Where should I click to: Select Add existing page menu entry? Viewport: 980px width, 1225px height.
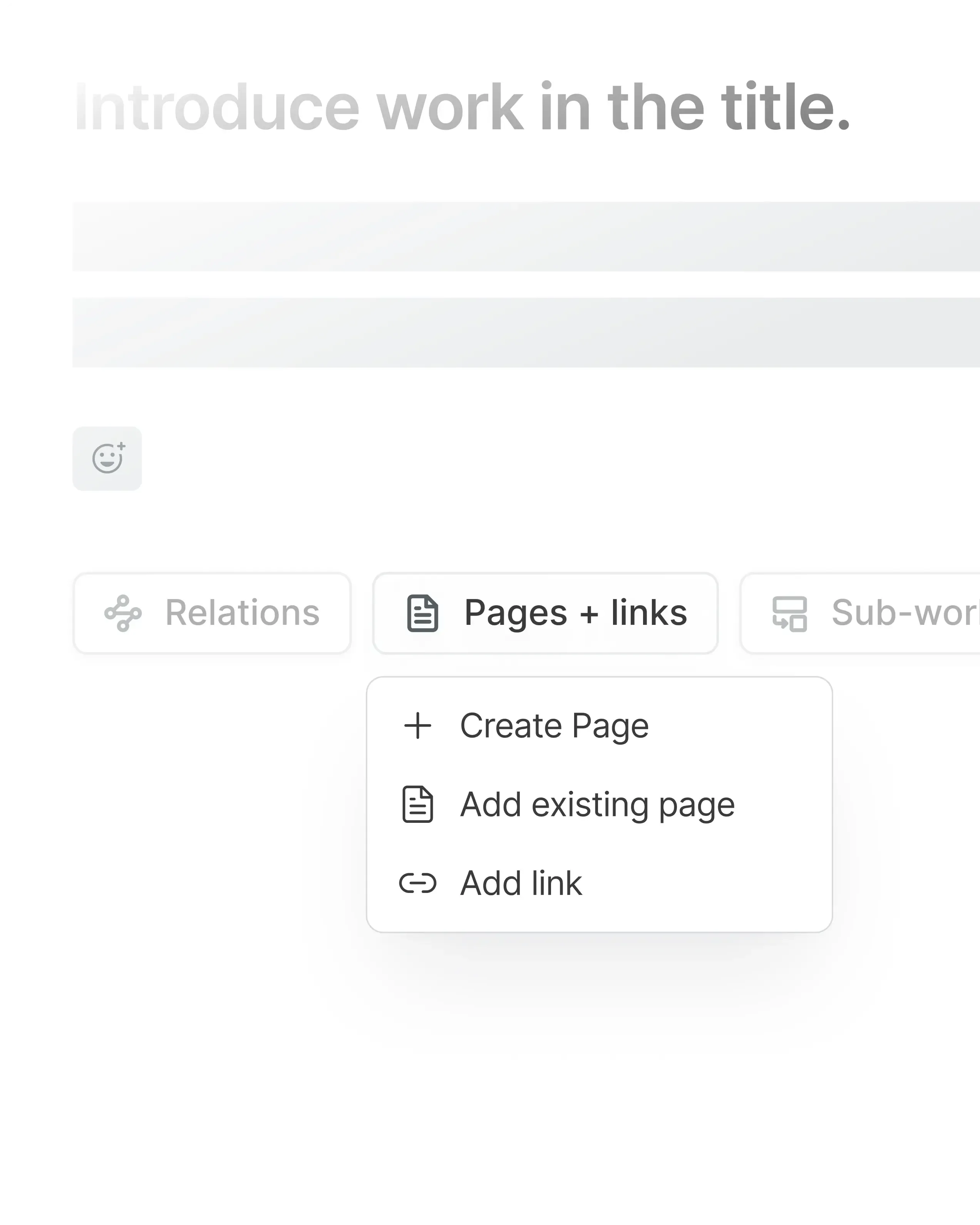597,805
